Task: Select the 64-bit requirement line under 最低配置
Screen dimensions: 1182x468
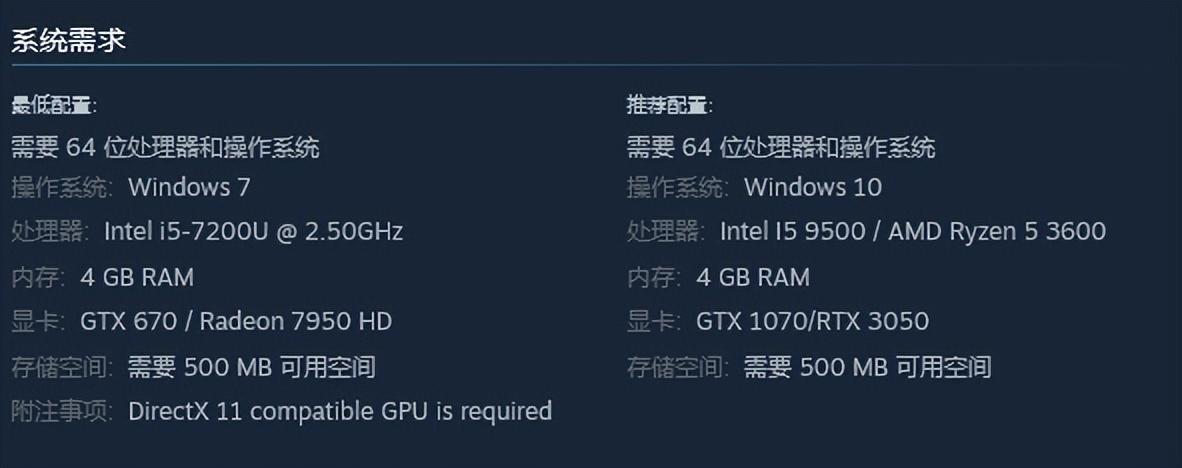Action: tap(165, 148)
